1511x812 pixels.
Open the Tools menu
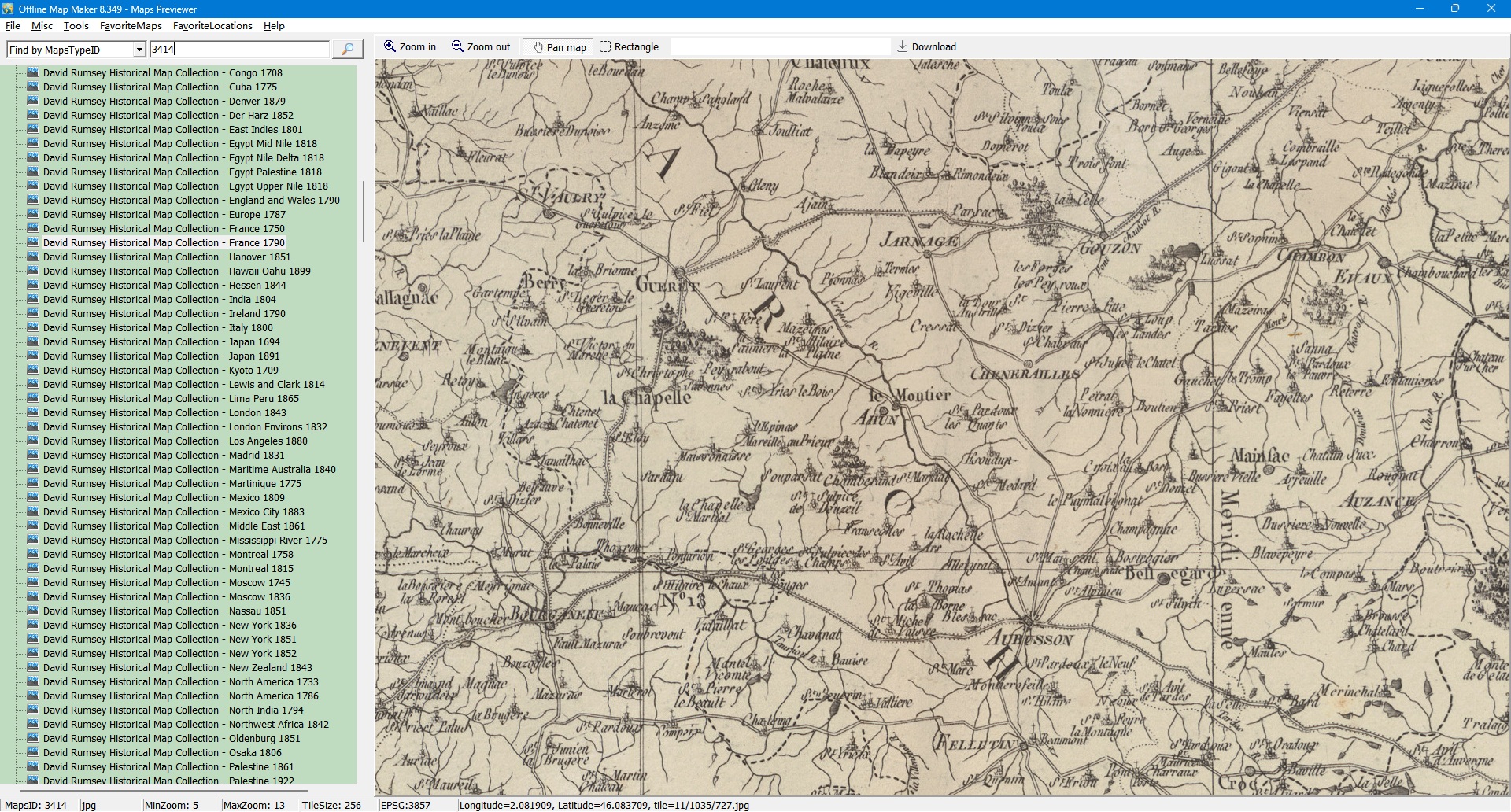(x=76, y=26)
